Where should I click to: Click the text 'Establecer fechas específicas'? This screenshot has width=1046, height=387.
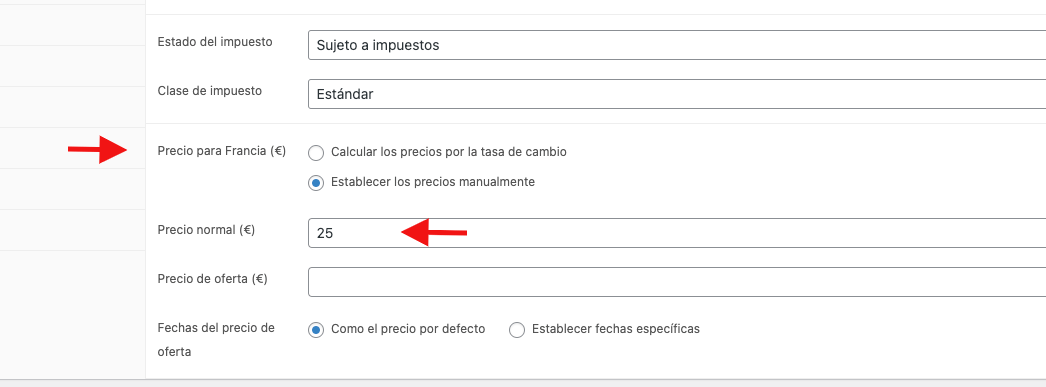point(616,329)
